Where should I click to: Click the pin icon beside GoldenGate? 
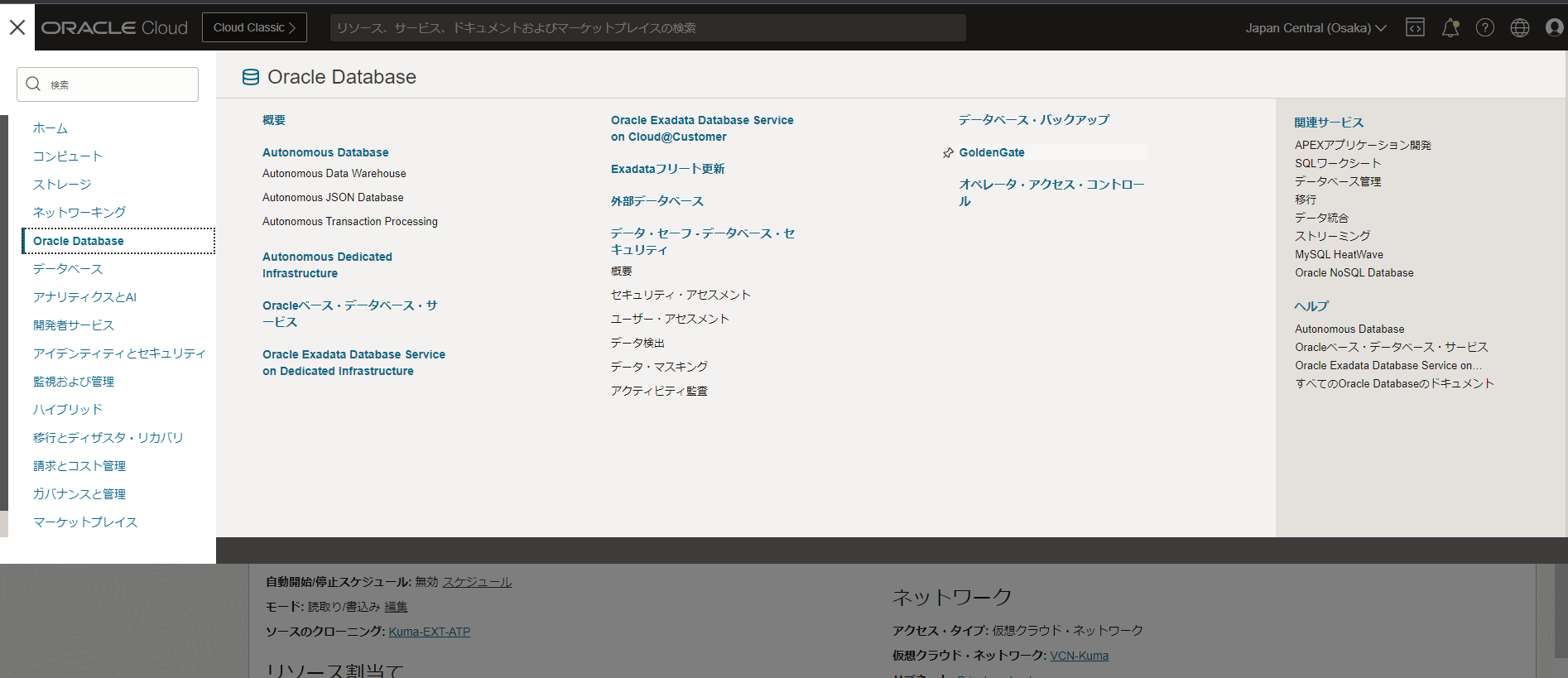[948, 153]
